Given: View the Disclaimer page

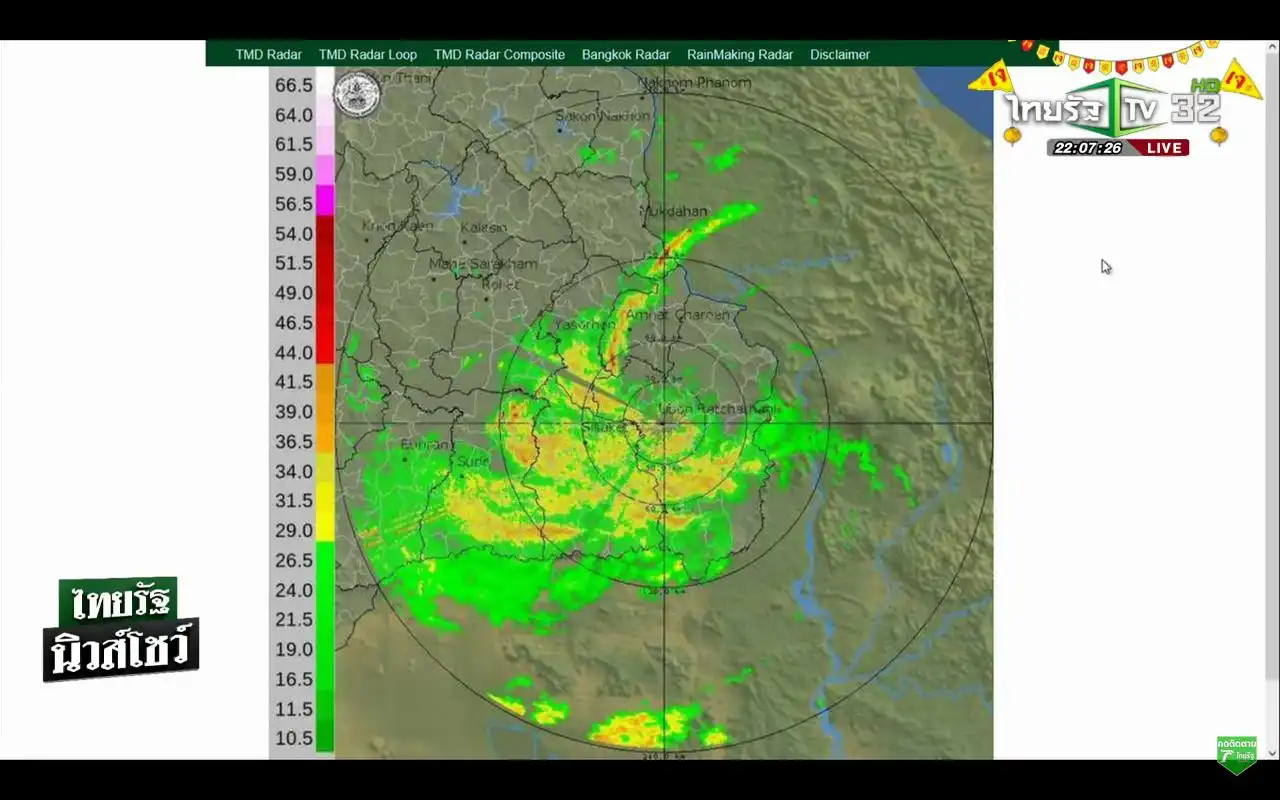Looking at the screenshot, I should [840, 55].
